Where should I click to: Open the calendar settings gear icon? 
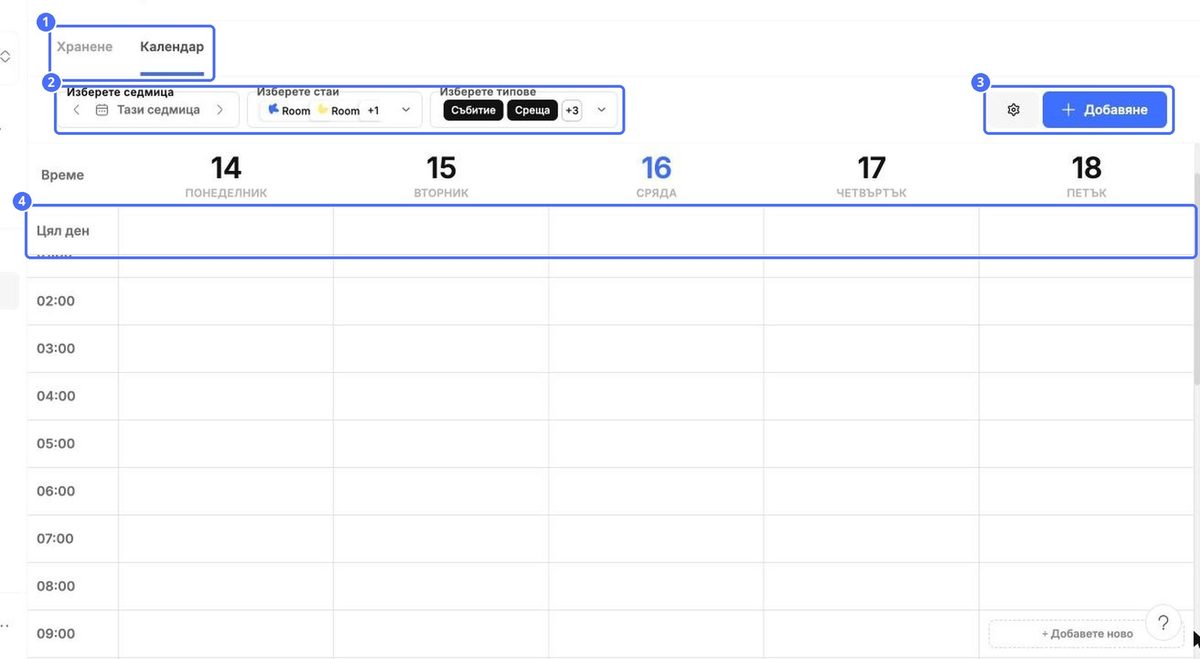pos(1013,110)
